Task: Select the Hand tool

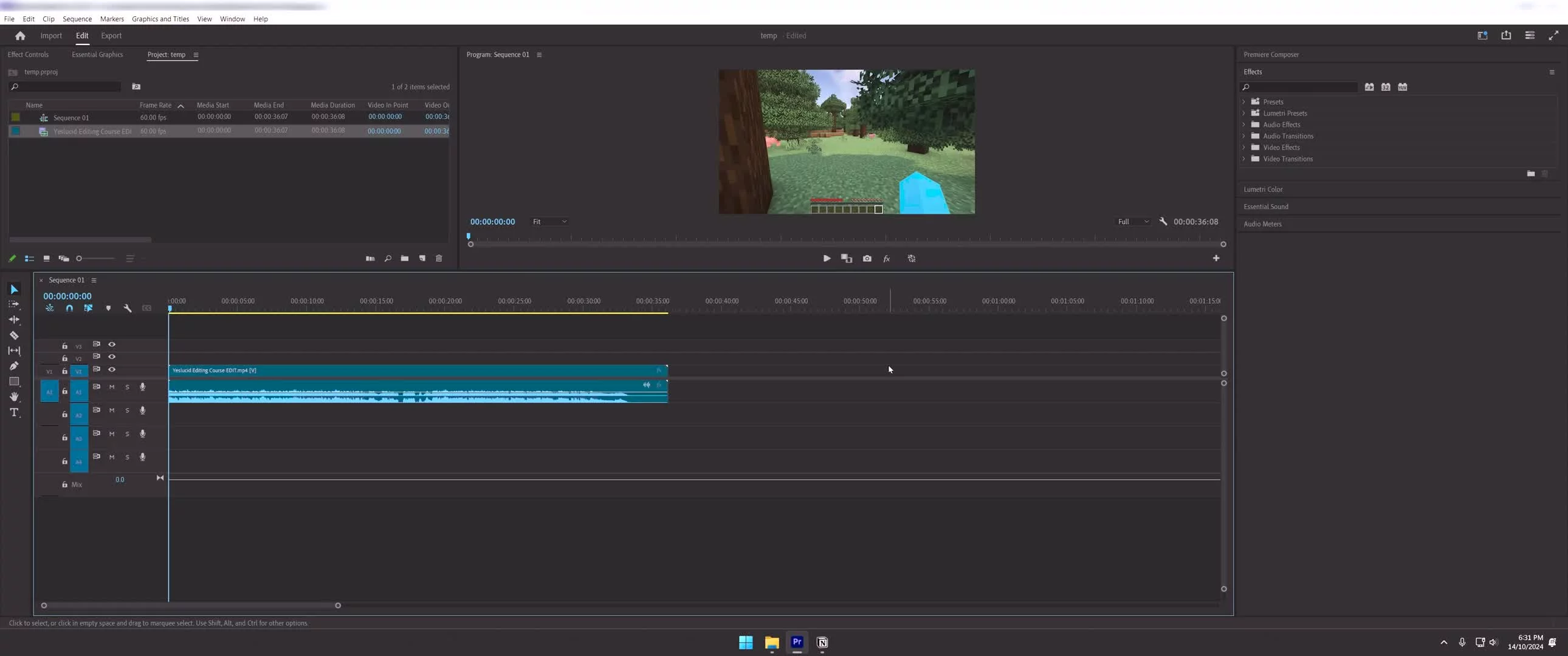Action: tap(14, 397)
